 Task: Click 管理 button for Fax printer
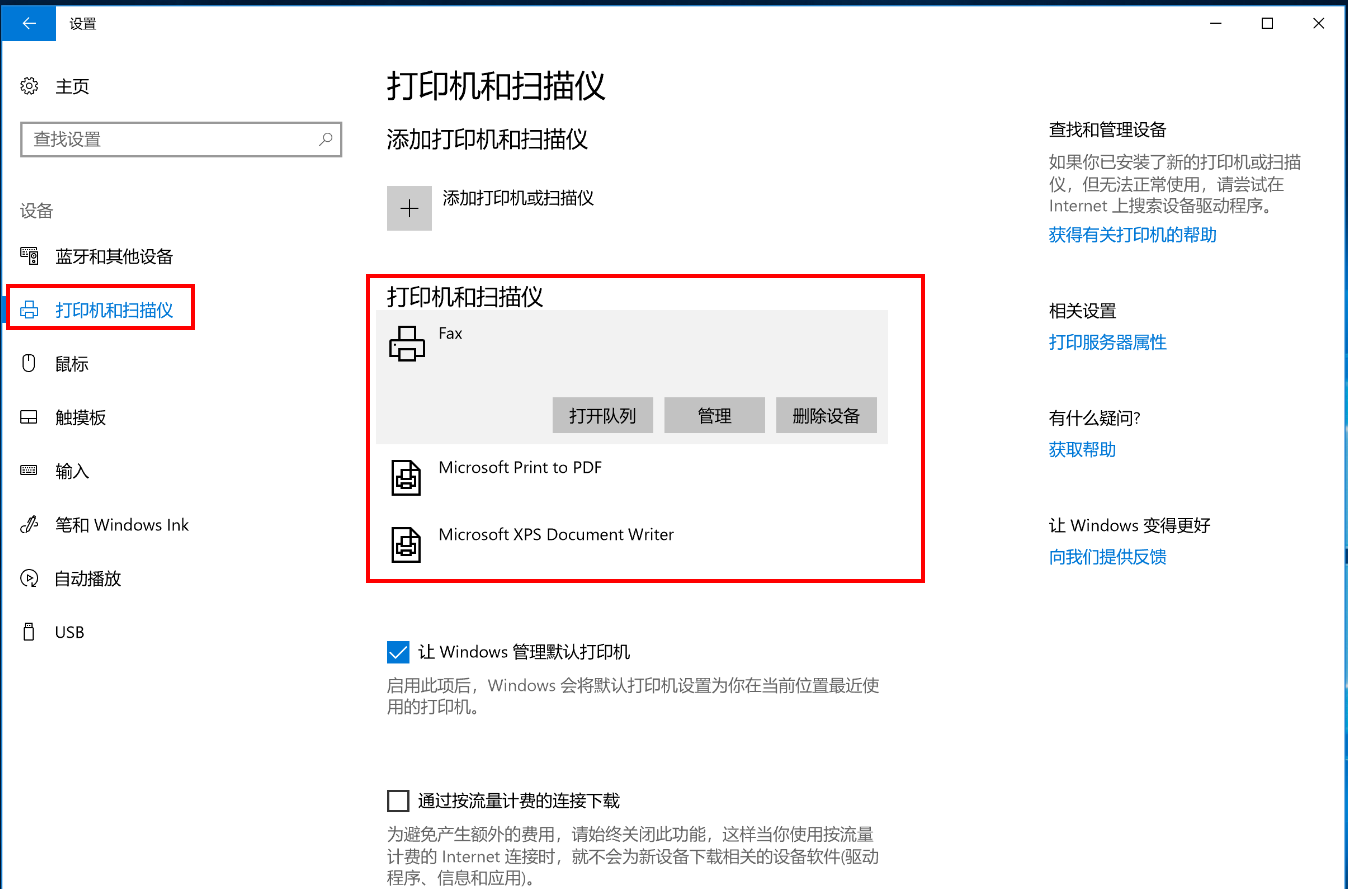point(714,416)
